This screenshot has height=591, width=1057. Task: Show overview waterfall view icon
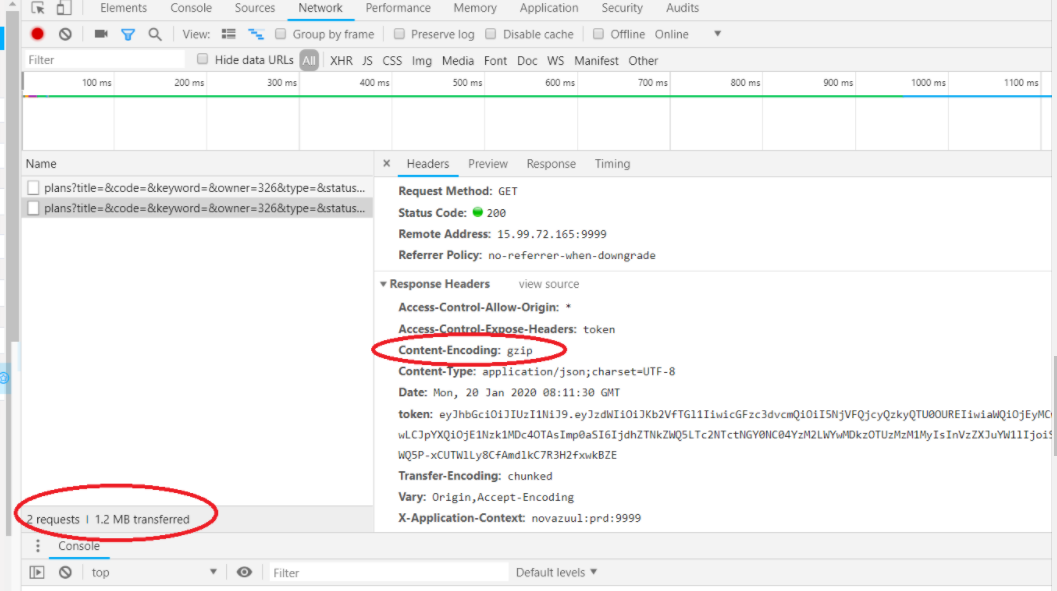point(255,34)
